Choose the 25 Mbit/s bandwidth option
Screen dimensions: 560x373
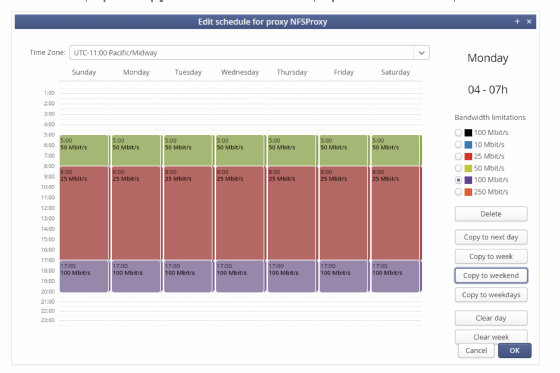(458, 156)
